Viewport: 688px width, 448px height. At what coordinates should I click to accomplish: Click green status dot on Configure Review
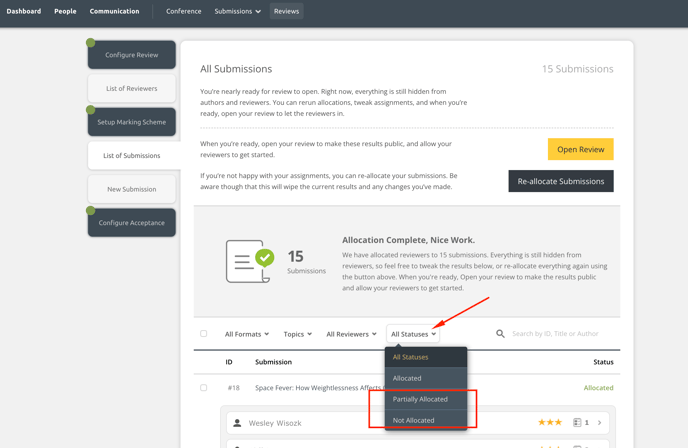91,43
